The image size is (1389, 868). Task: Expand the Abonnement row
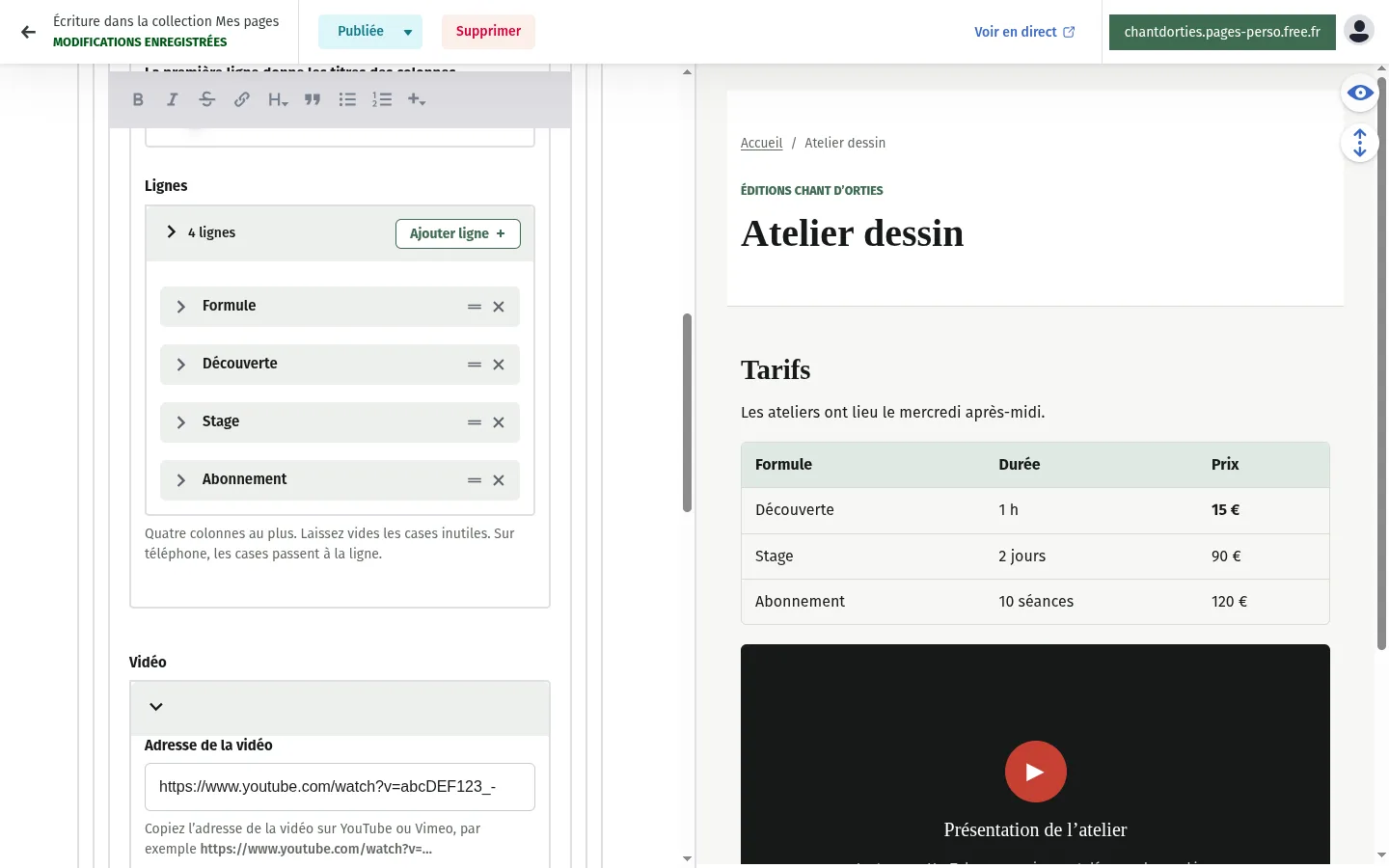click(x=181, y=480)
